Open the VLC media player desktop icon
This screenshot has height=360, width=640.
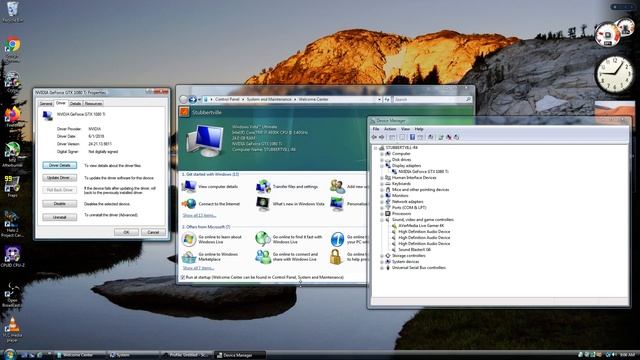click(x=13, y=330)
